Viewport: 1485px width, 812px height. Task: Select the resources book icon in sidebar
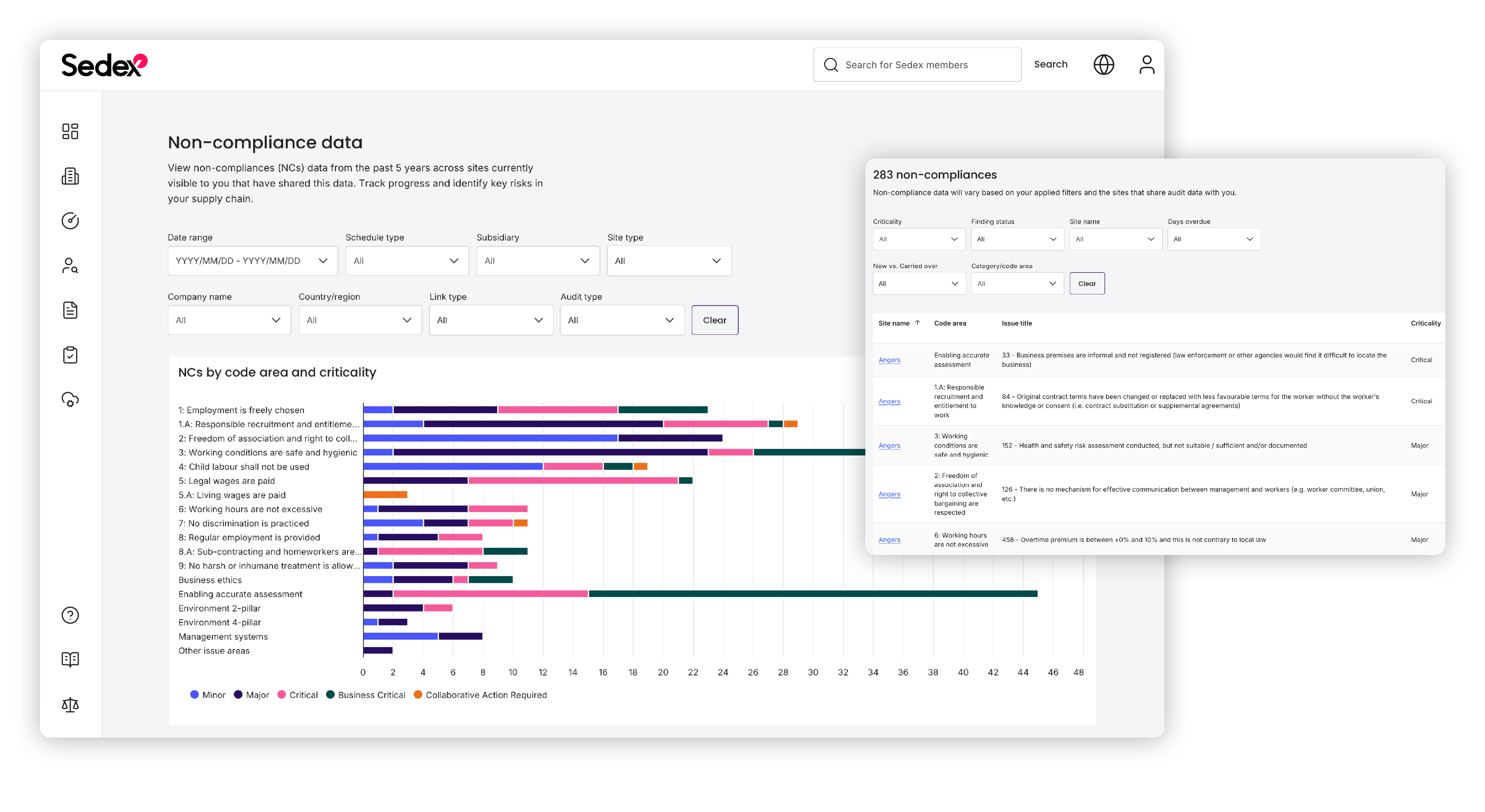pyautogui.click(x=70, y=659)
